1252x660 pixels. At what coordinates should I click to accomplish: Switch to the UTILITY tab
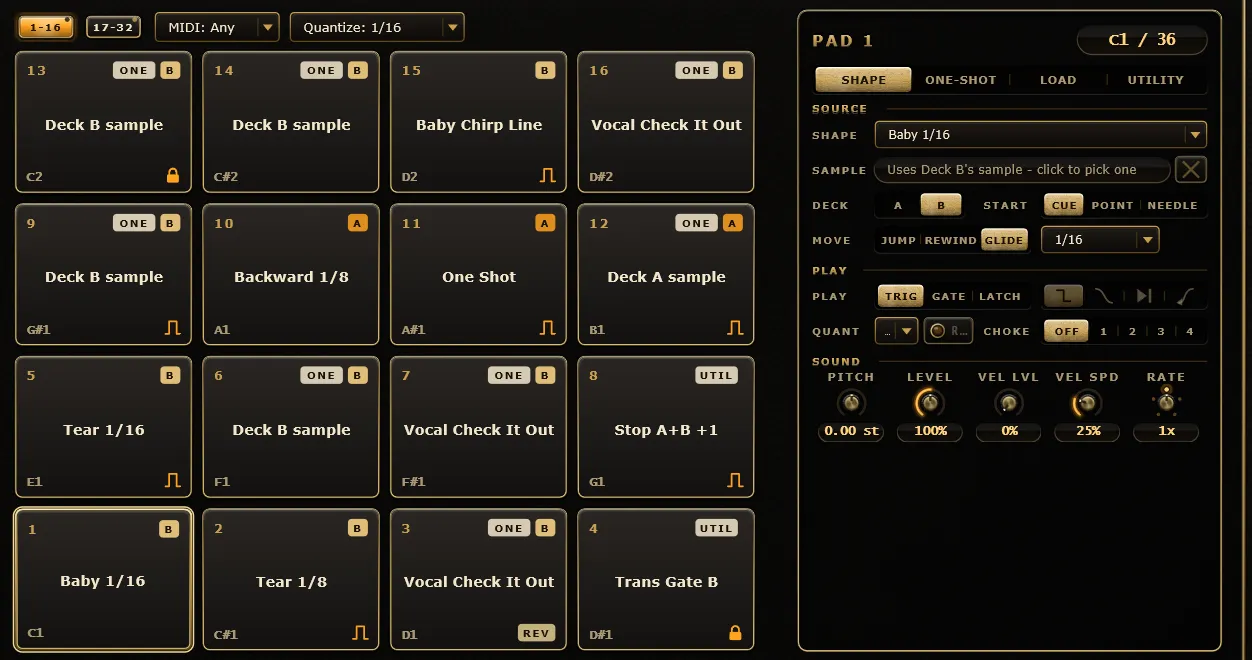click(1155, 80)
